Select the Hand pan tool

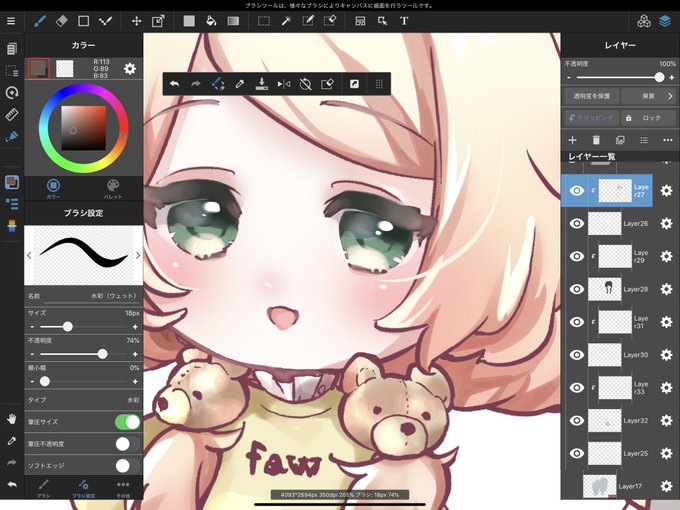pos(12,419)
